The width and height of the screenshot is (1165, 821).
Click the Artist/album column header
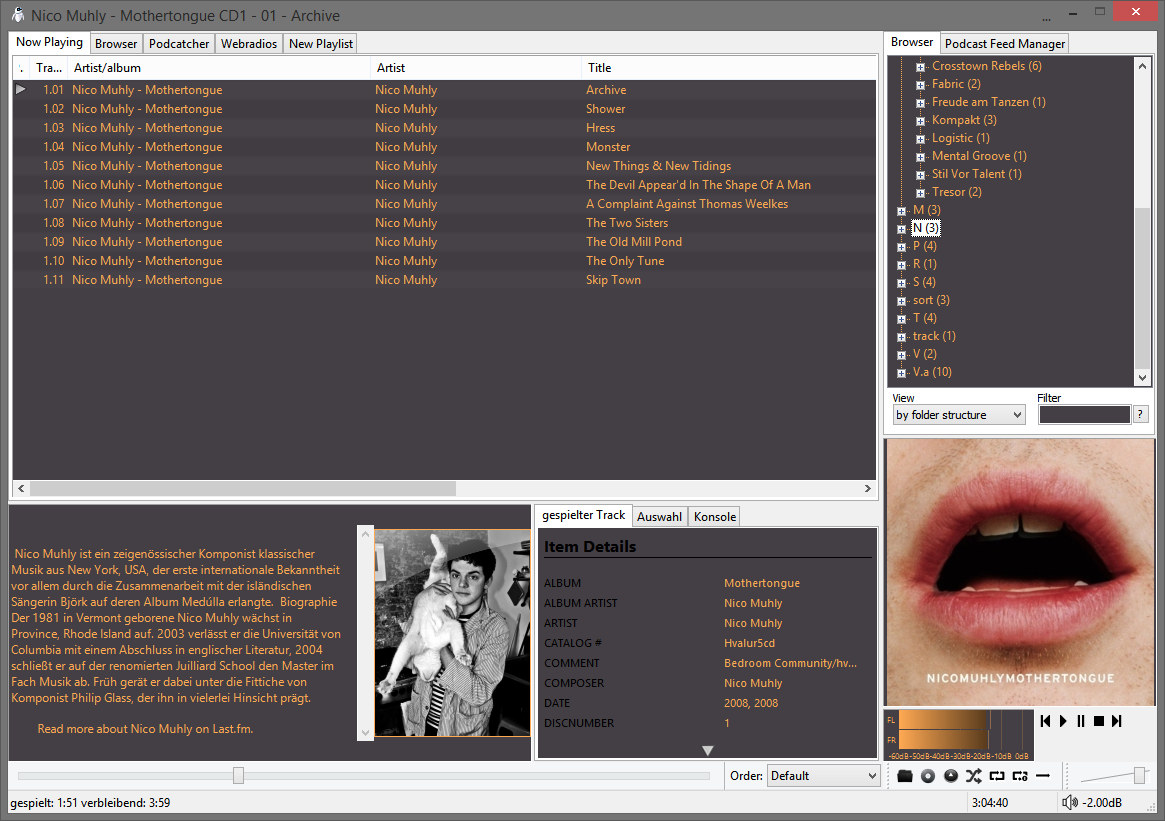[x=219, y=68]
